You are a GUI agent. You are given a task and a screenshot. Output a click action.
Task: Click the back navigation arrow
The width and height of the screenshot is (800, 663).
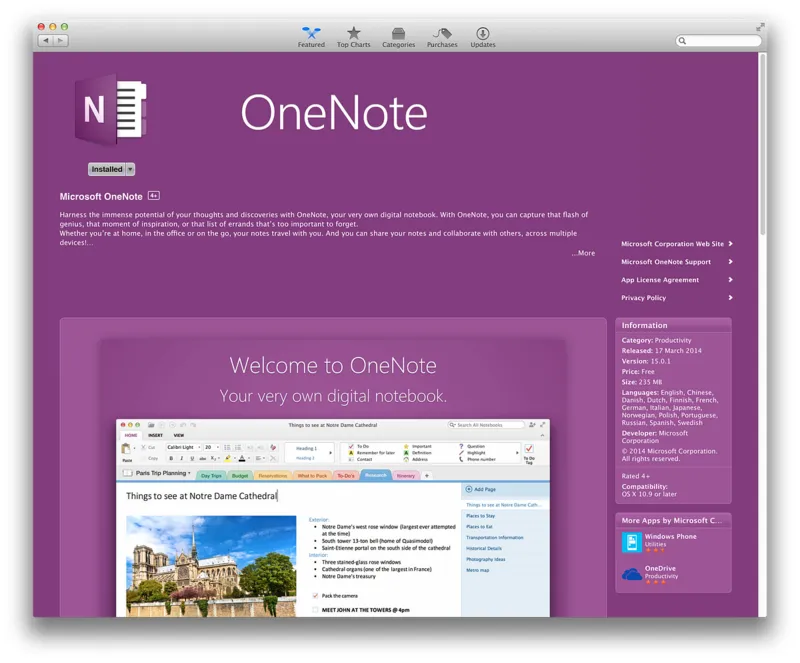pyautogui.click(x=44, y=40)
